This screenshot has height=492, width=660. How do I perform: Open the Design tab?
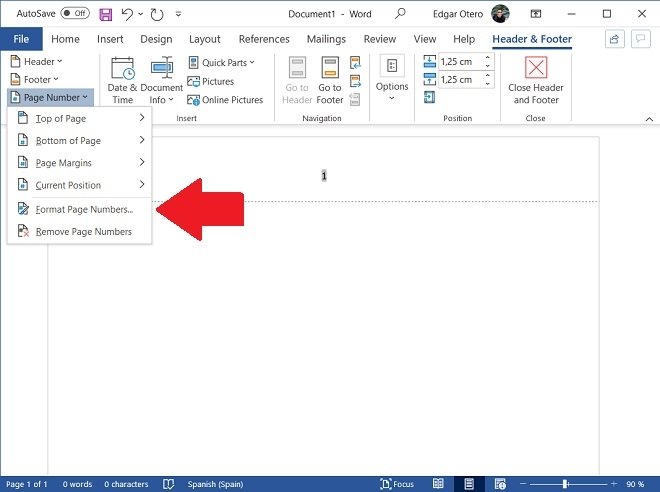[x=156, y=39]
